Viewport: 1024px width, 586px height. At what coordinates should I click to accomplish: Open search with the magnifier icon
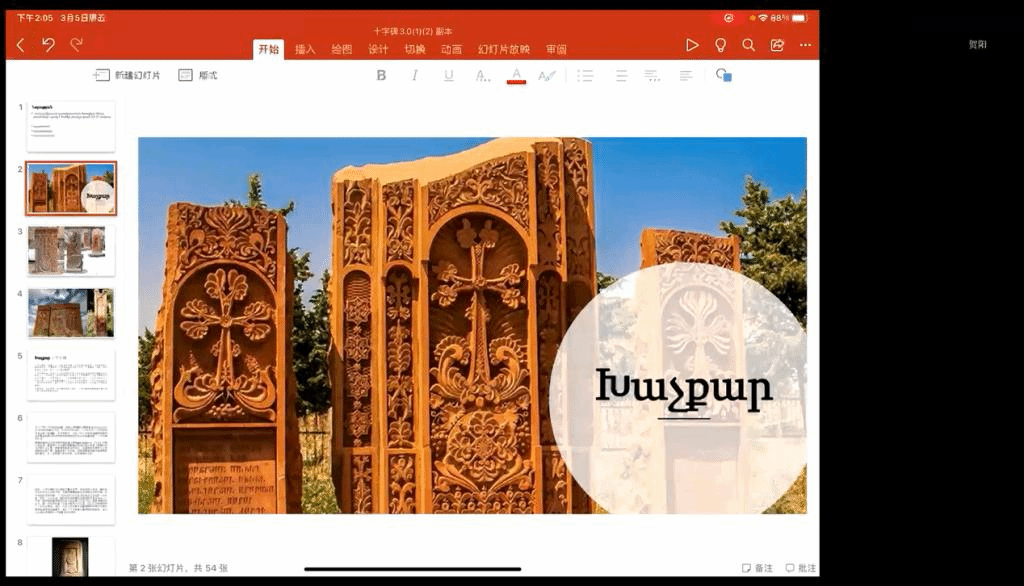[x=748, y=45]
